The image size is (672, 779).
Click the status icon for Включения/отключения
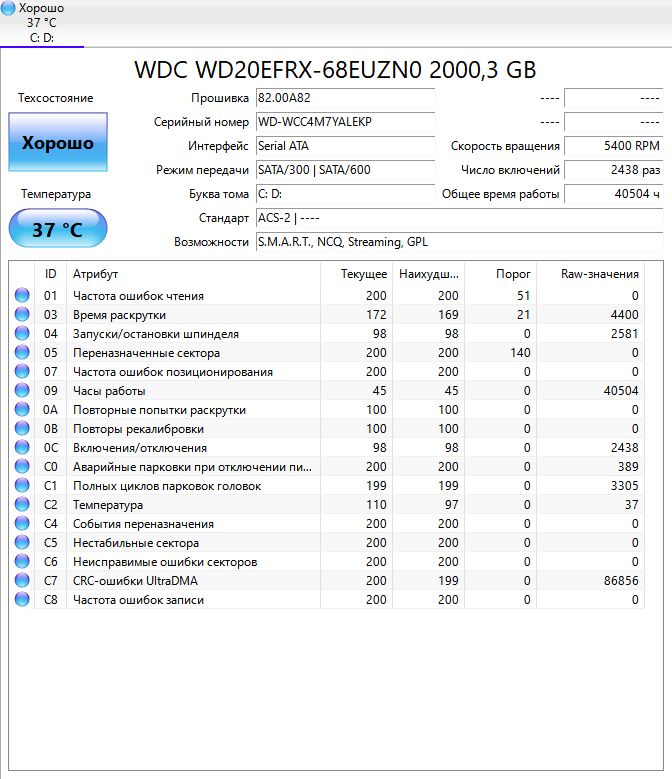tap(22, 447)
